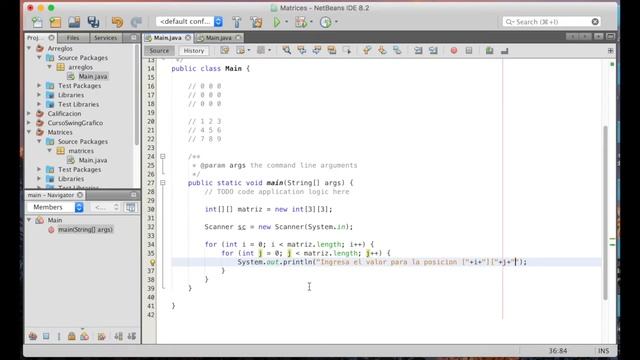Toggle Show Static Members filter in Navigator
This screenshot has width=640, height=360.
click(x=59, y=336)
